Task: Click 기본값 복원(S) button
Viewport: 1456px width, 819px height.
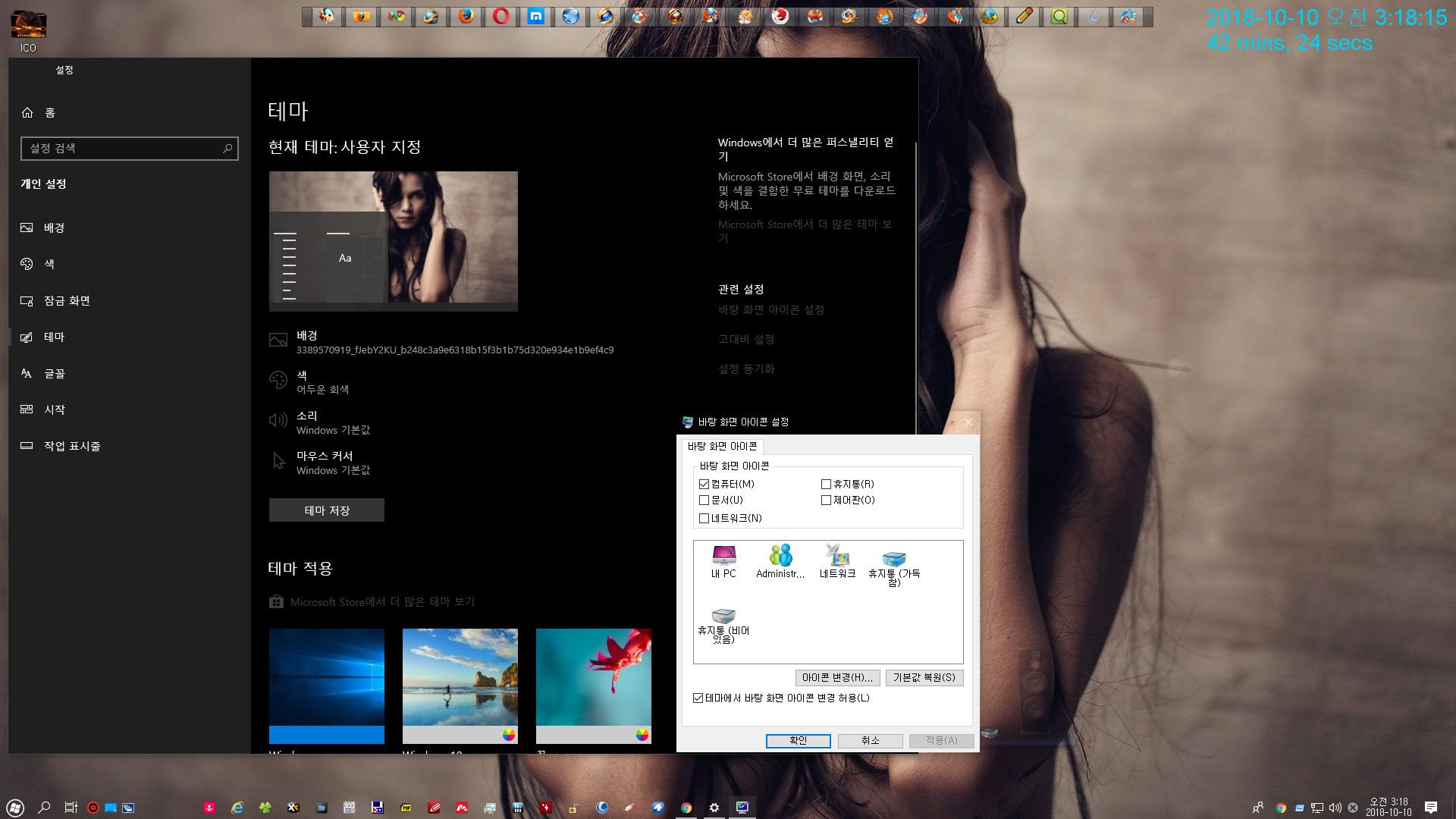Action: pyautogui.click(x=924, y=677)
